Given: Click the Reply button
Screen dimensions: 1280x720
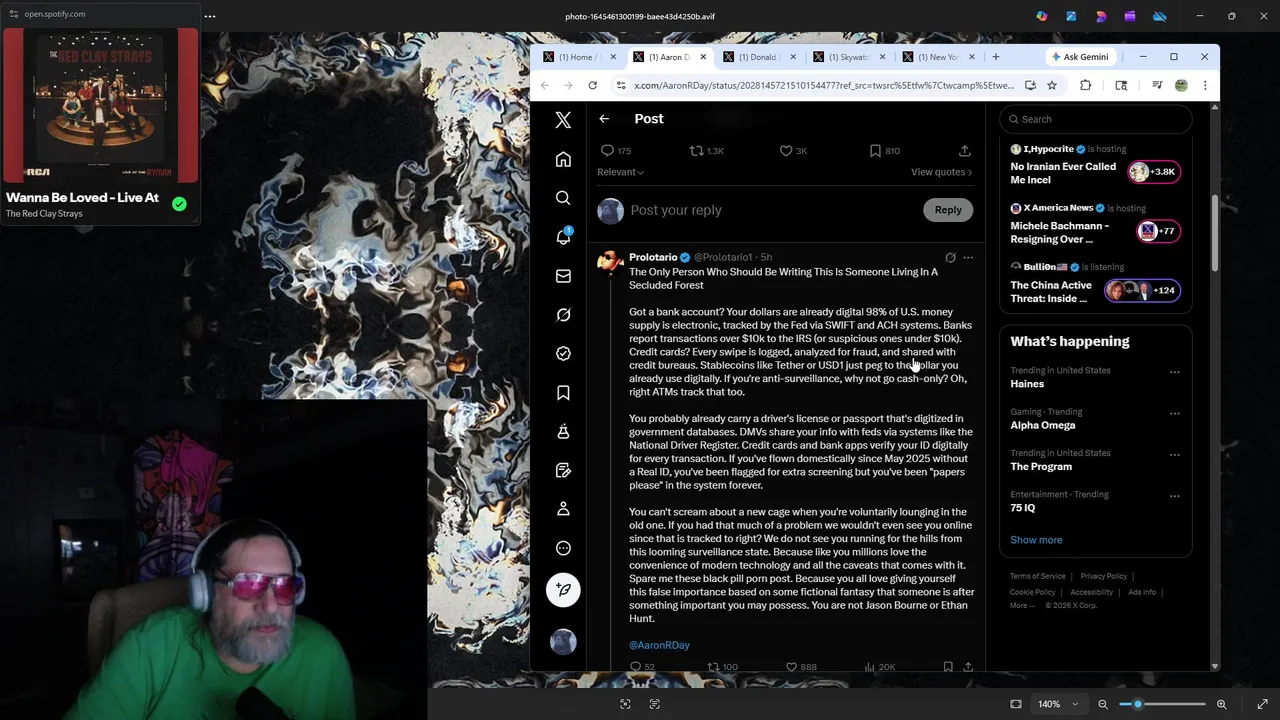Looking at the screenshot, I should coord(948,210).
